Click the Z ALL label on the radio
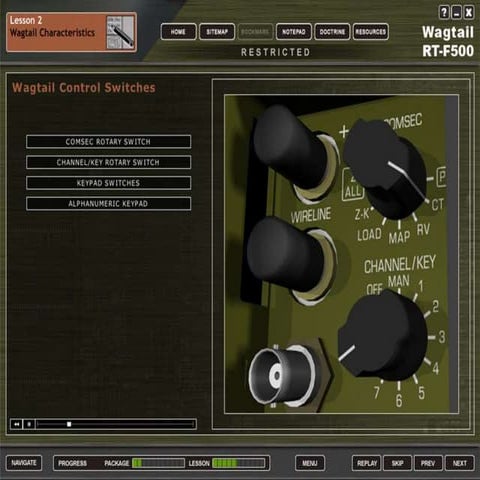This screenshot has width=480, height=480. tap(352, 185)
